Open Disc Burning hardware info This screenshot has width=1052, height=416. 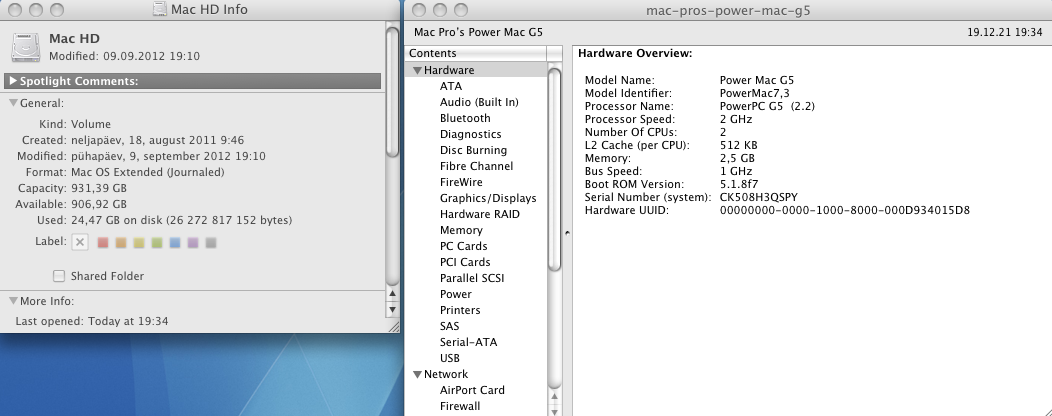[x=473, y=150]
